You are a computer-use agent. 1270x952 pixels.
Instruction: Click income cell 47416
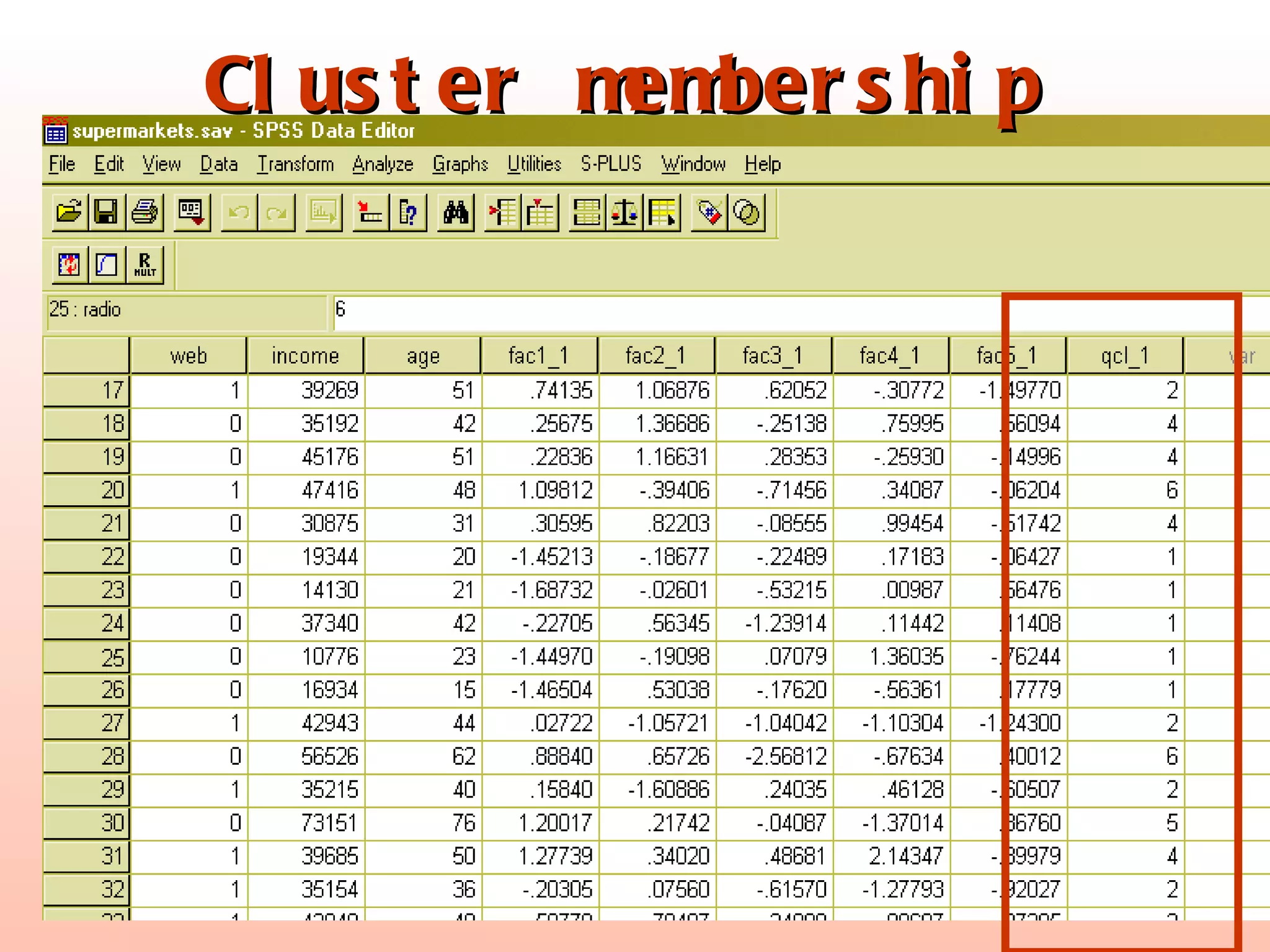pos(306,491)
